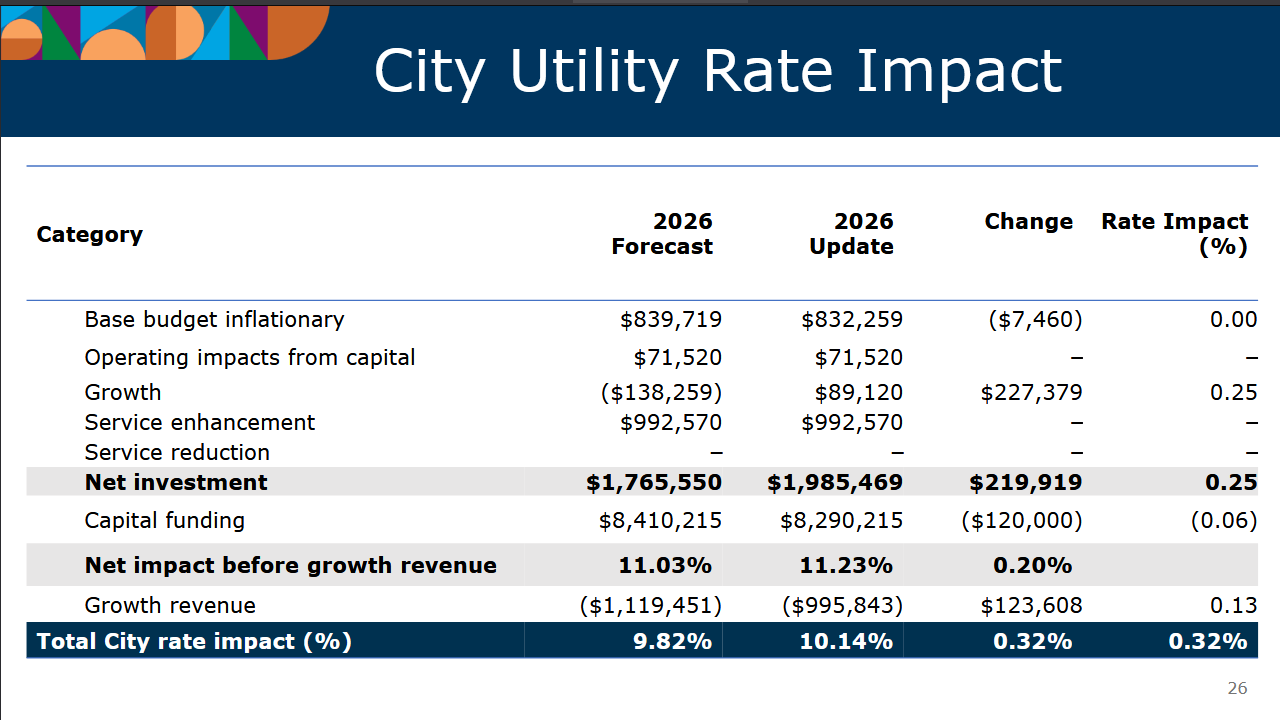Click the Service reduction row label
Image resolution: width=1280 pixels, height=720 pixels.
click(177, 453)
